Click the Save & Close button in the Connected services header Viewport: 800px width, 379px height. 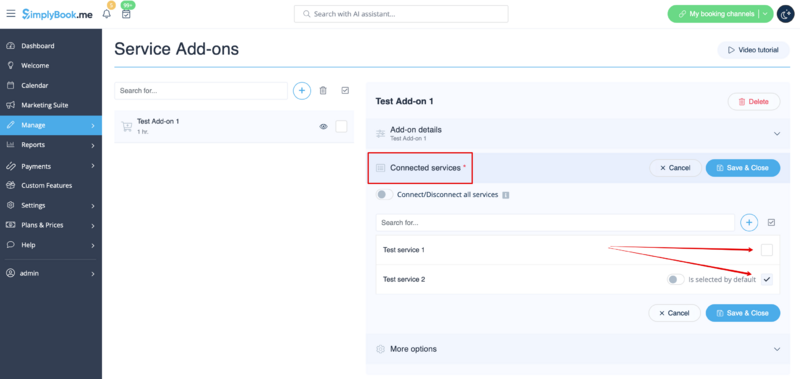[x=743, y=168]
